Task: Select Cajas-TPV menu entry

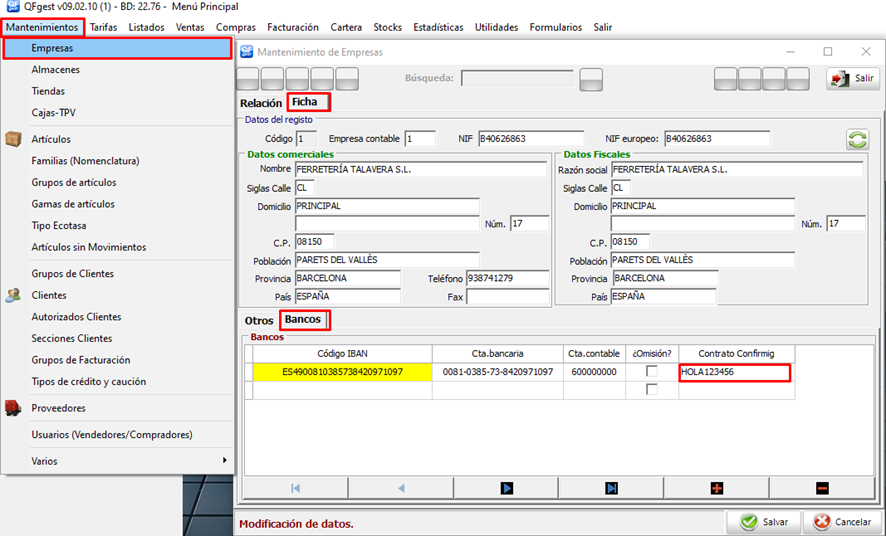Action: (x=53, y=112)
